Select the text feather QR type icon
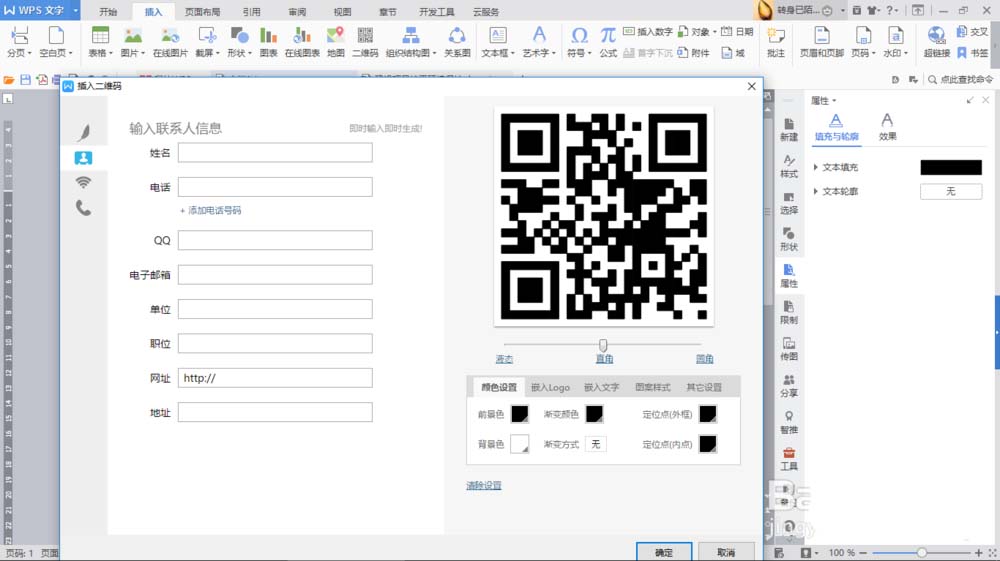The width and height of the screenshot is (1000, 561). [x=84, y=132]
